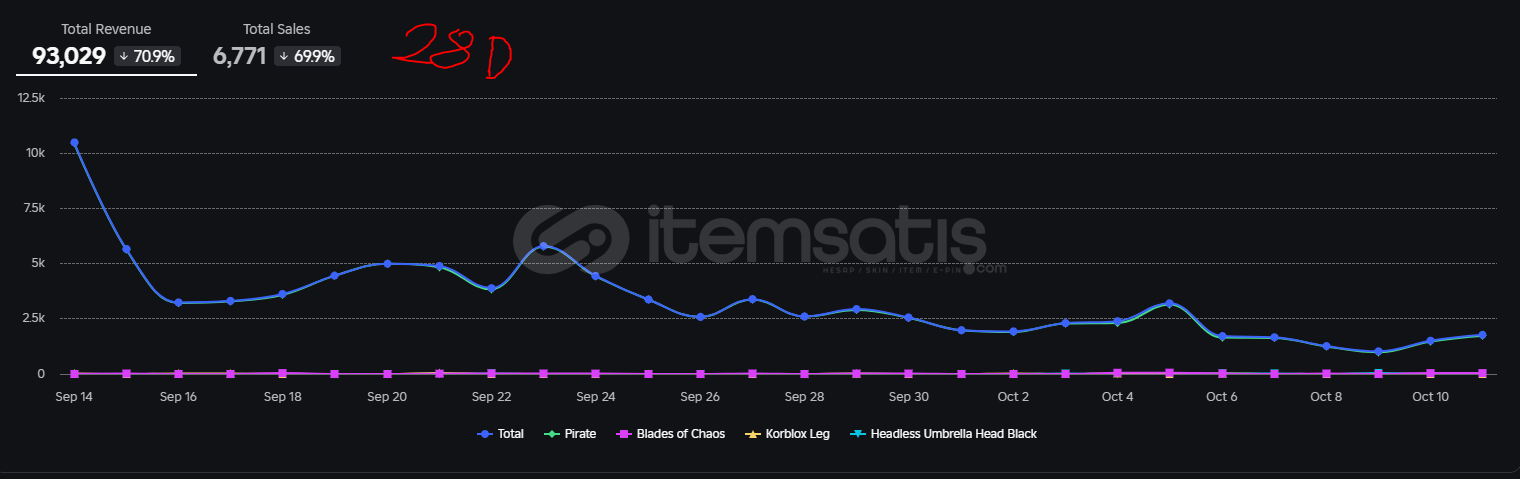Click the last Total point on Oct 11
The image size is (1520, 479).
click(x=1482, y=335)
